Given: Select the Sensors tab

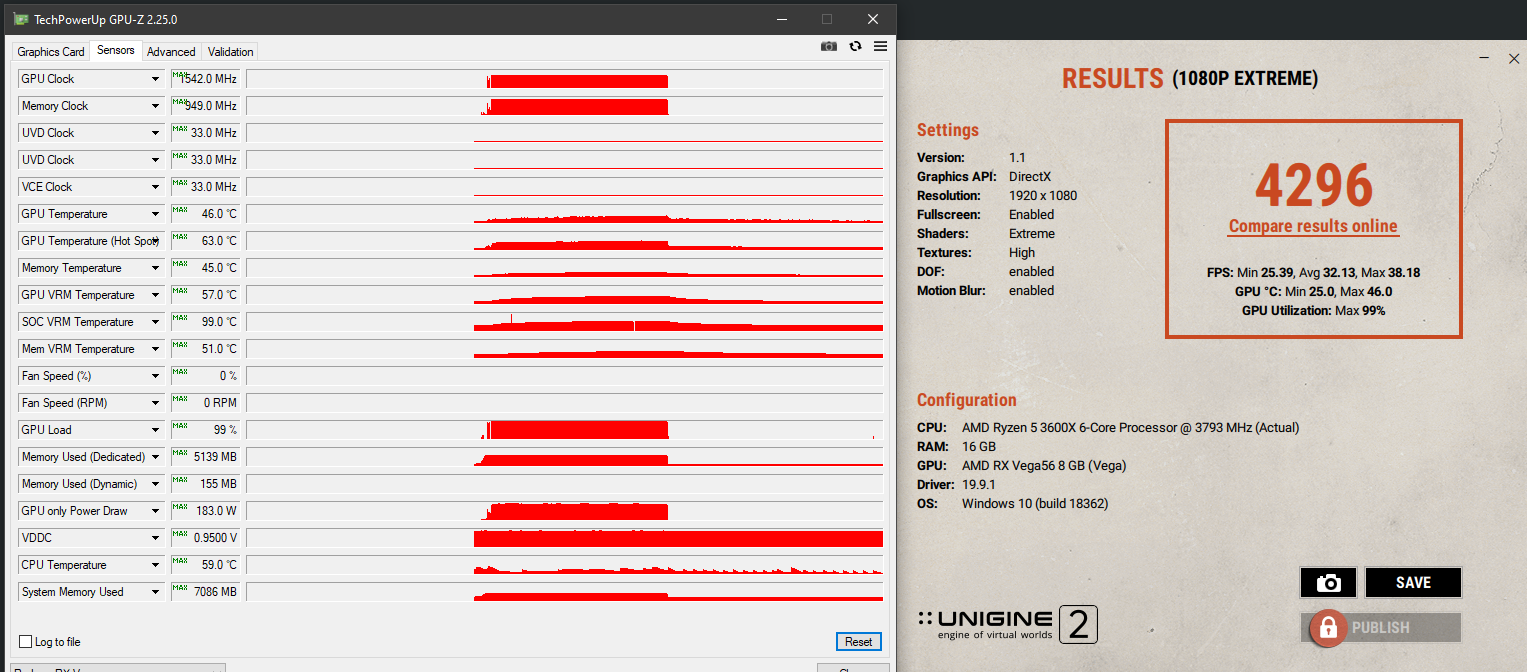Looking at the screenshot, I should (116, 51).
